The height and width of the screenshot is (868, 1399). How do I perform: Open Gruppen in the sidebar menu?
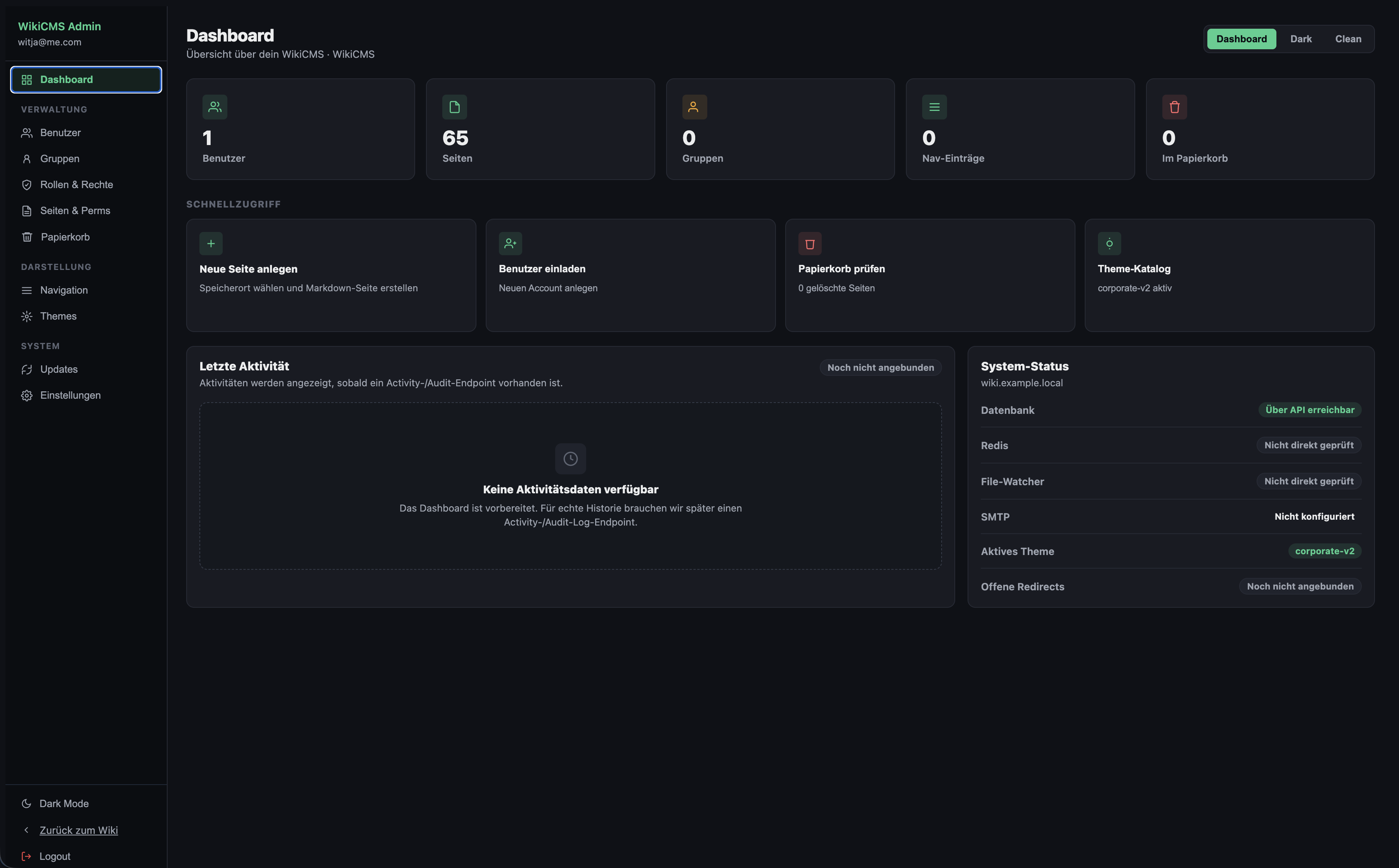(86, 159)
